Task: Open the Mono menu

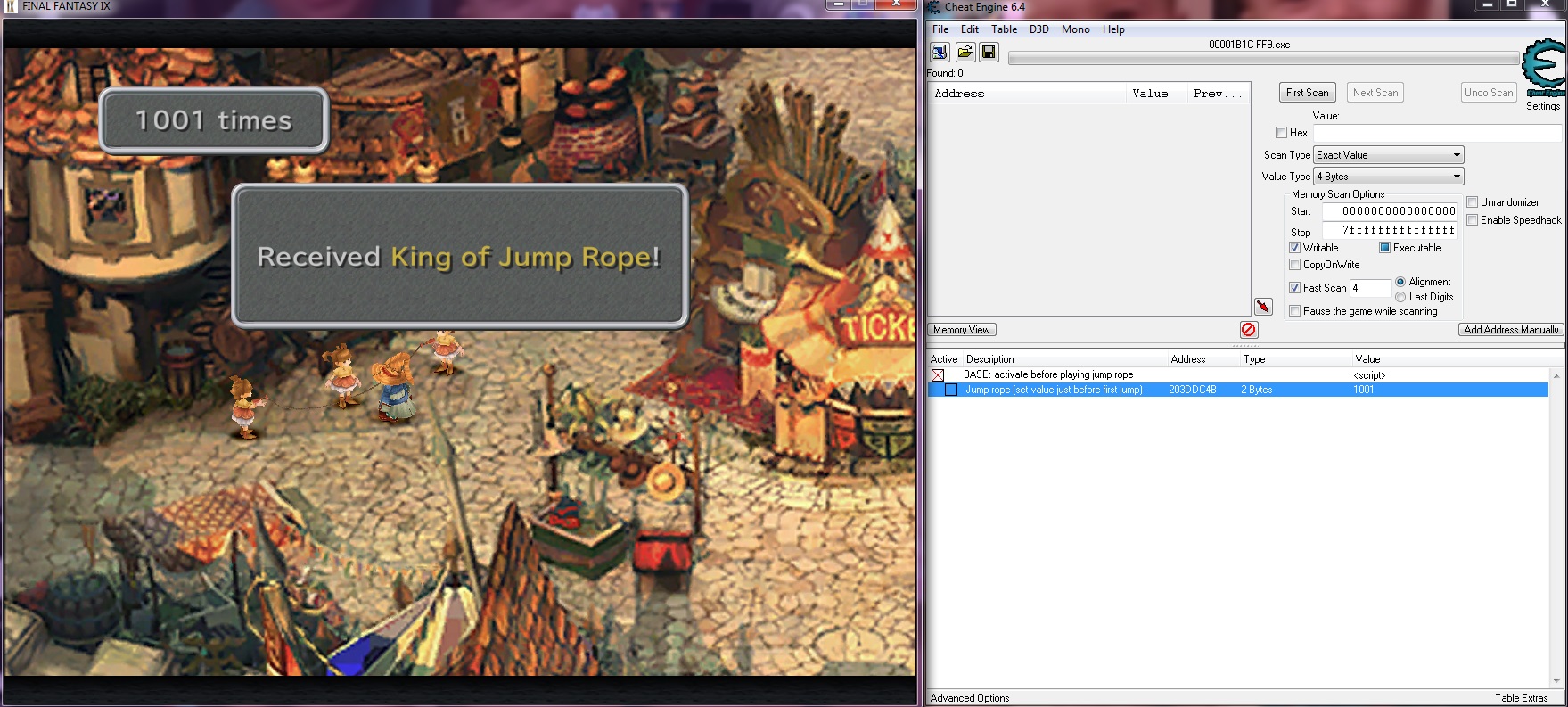Action: click(1075, 29)
